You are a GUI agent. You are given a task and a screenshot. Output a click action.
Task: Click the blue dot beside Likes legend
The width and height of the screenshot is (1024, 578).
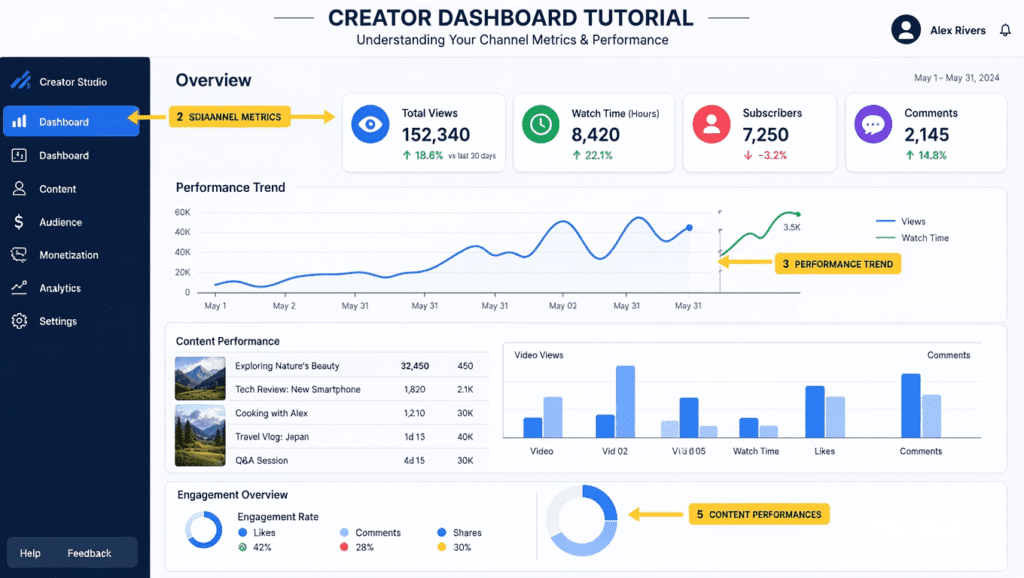242,532
